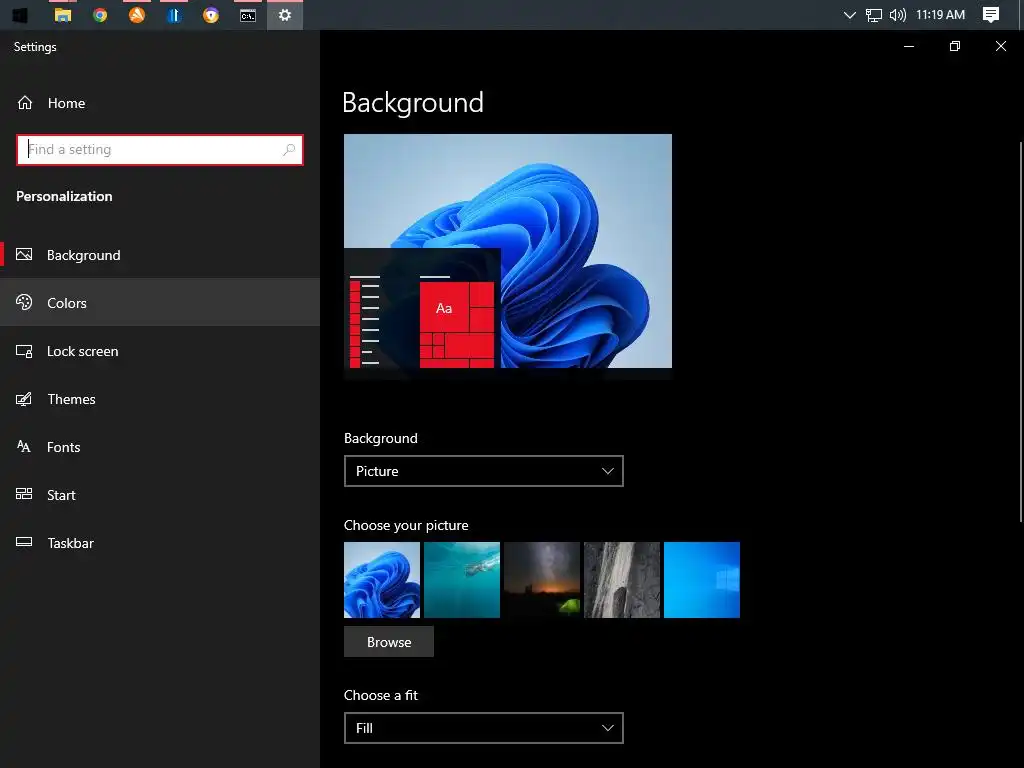Click the vertical scrollbar of Settings window
The image size is (1024, 768).
point(1021,332)
